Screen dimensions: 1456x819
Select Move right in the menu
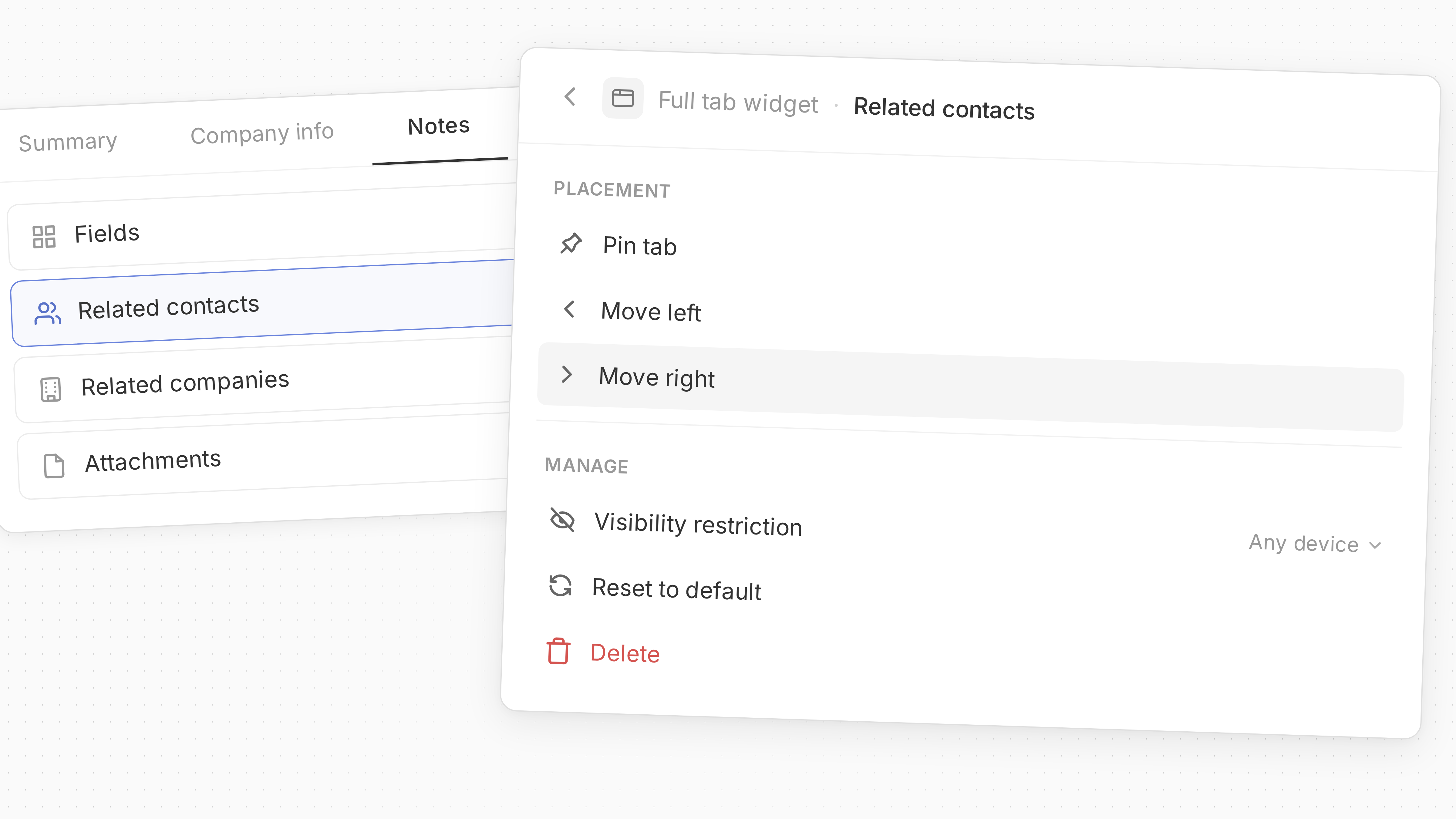tap(657, 377)
